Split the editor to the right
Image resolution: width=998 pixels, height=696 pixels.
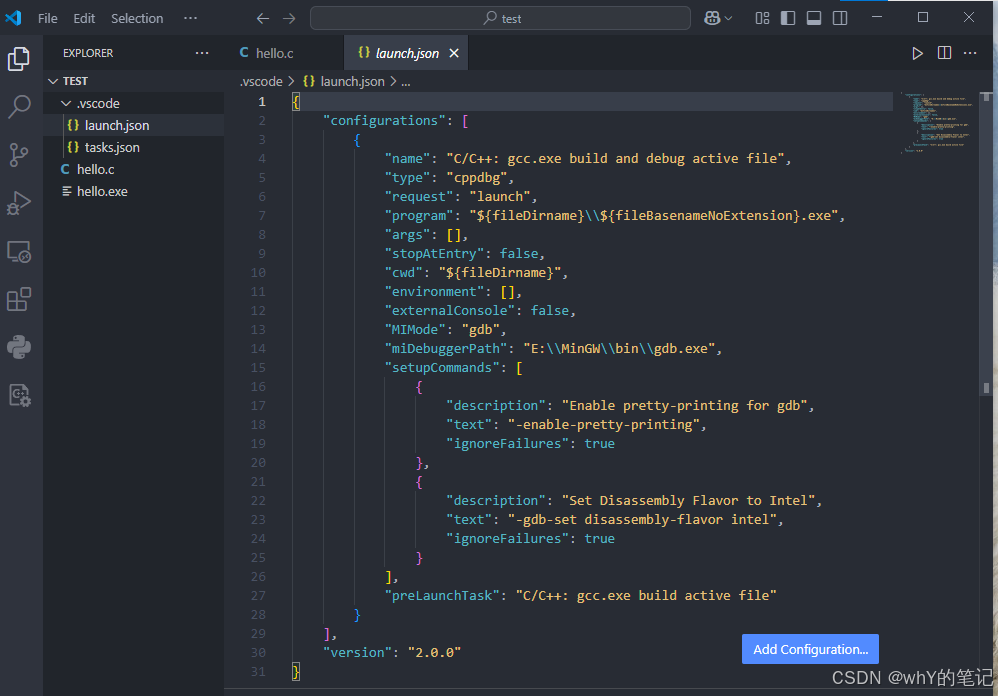pos(945,53)
